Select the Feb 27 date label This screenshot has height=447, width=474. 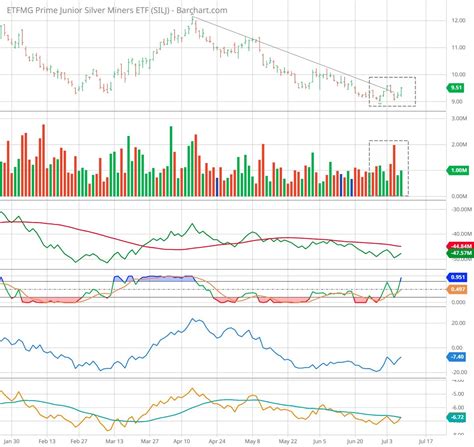79,441
